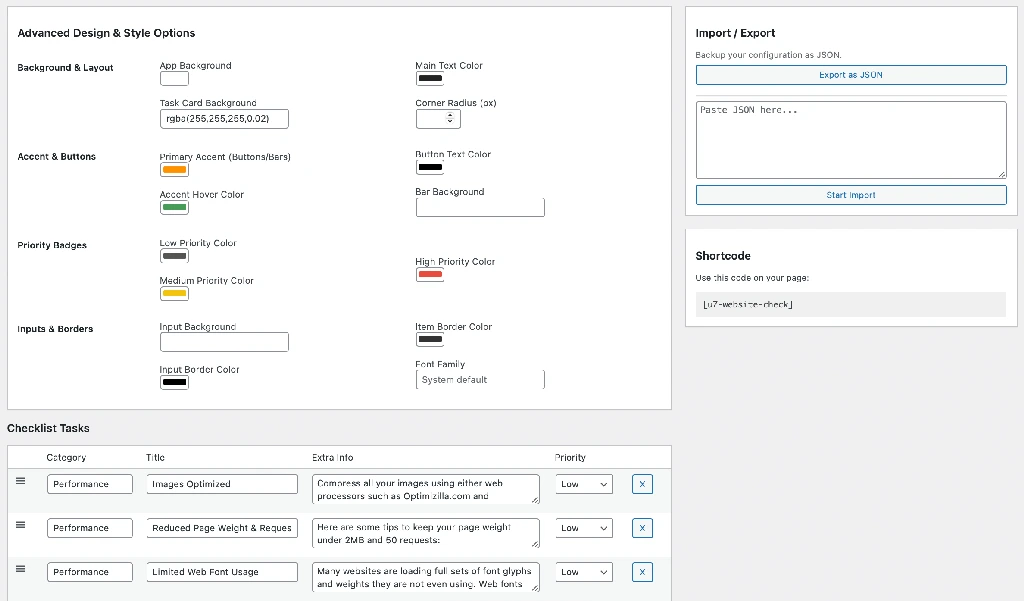Click Export as JSON button
Screen dimensions: 1024x601
(850, 75)
